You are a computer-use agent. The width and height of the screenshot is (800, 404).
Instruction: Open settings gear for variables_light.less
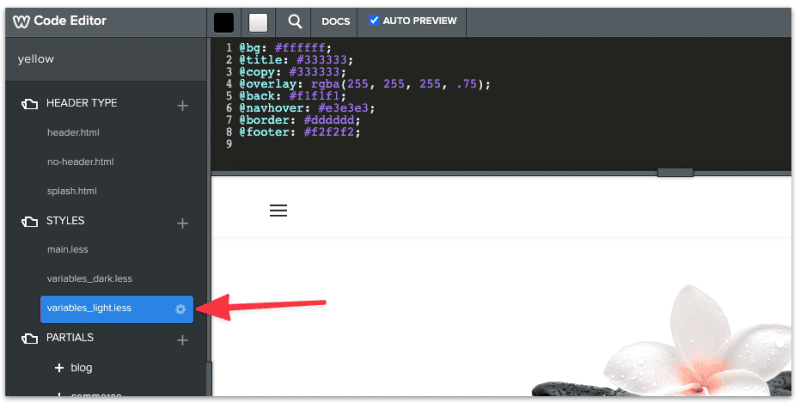coord(180,309)
